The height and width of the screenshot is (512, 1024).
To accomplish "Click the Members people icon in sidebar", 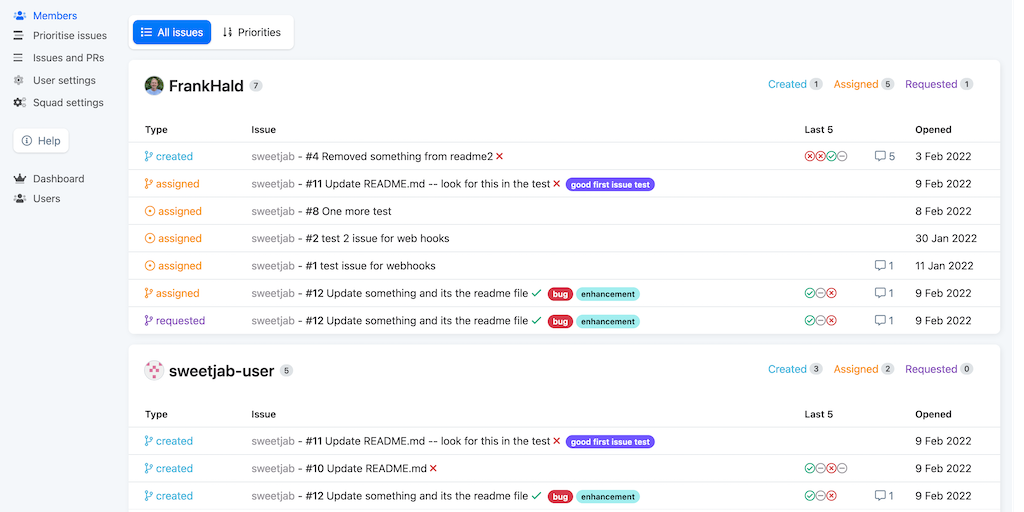I will [x=19, y=16].
